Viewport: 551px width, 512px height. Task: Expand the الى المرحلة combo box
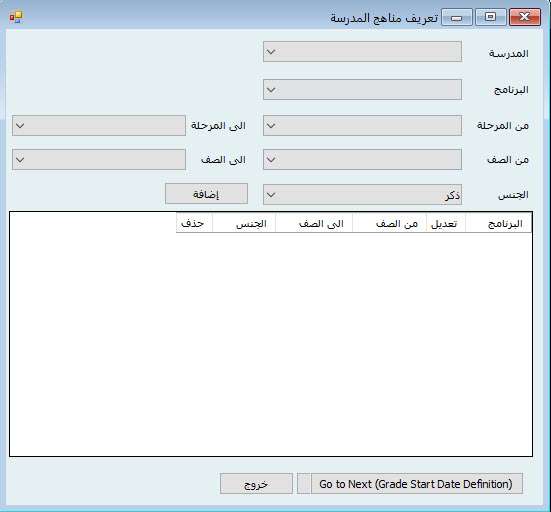pyautogui.click(x=99, y=125)
